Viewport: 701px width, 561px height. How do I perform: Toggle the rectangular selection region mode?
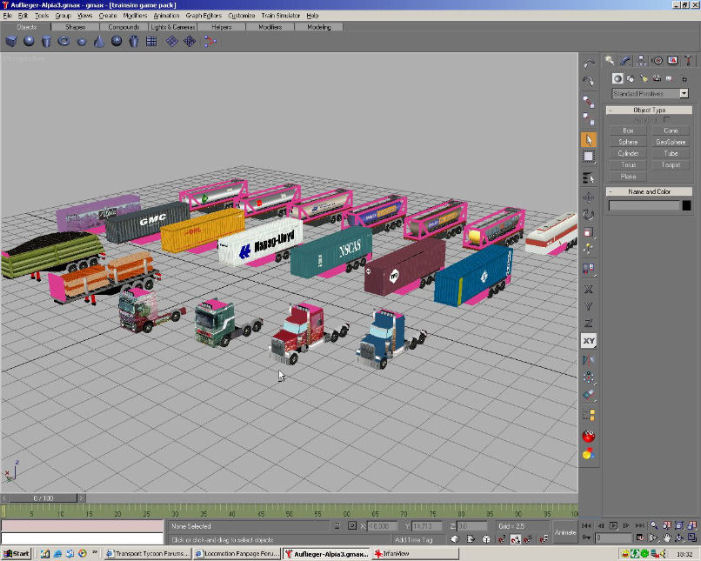589,156
